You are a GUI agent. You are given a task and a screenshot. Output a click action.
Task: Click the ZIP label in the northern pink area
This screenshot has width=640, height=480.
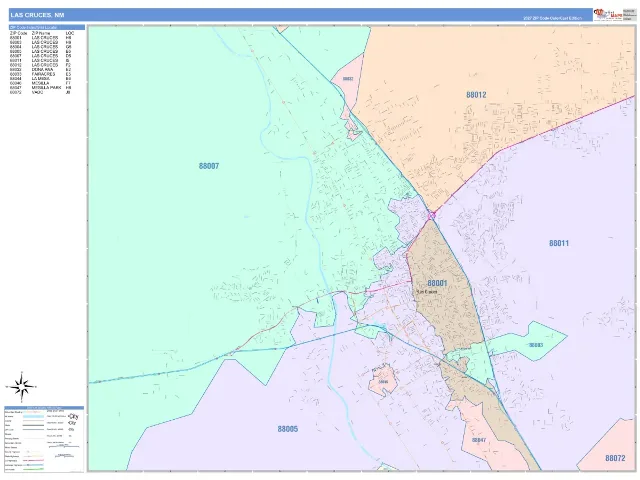(348, 79)
